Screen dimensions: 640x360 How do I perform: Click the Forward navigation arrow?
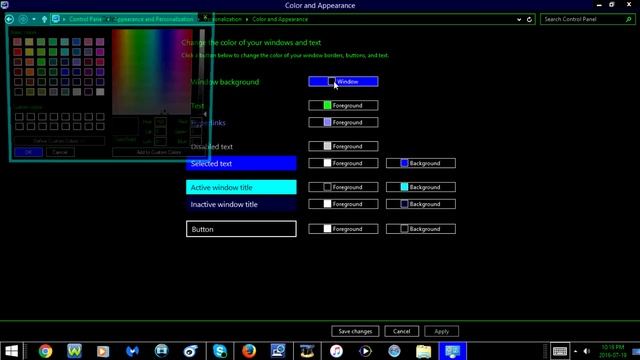click(x=23, y=19)
